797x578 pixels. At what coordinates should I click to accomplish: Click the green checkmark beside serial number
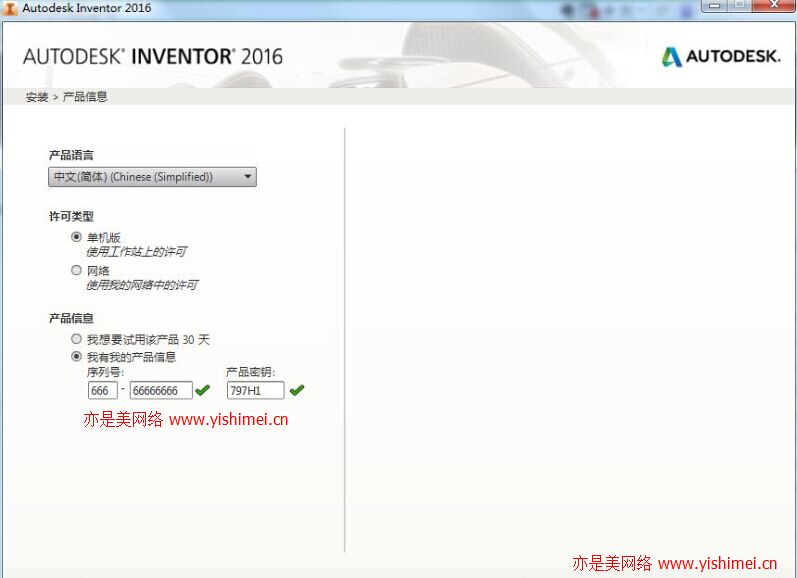tap(203, 390)
